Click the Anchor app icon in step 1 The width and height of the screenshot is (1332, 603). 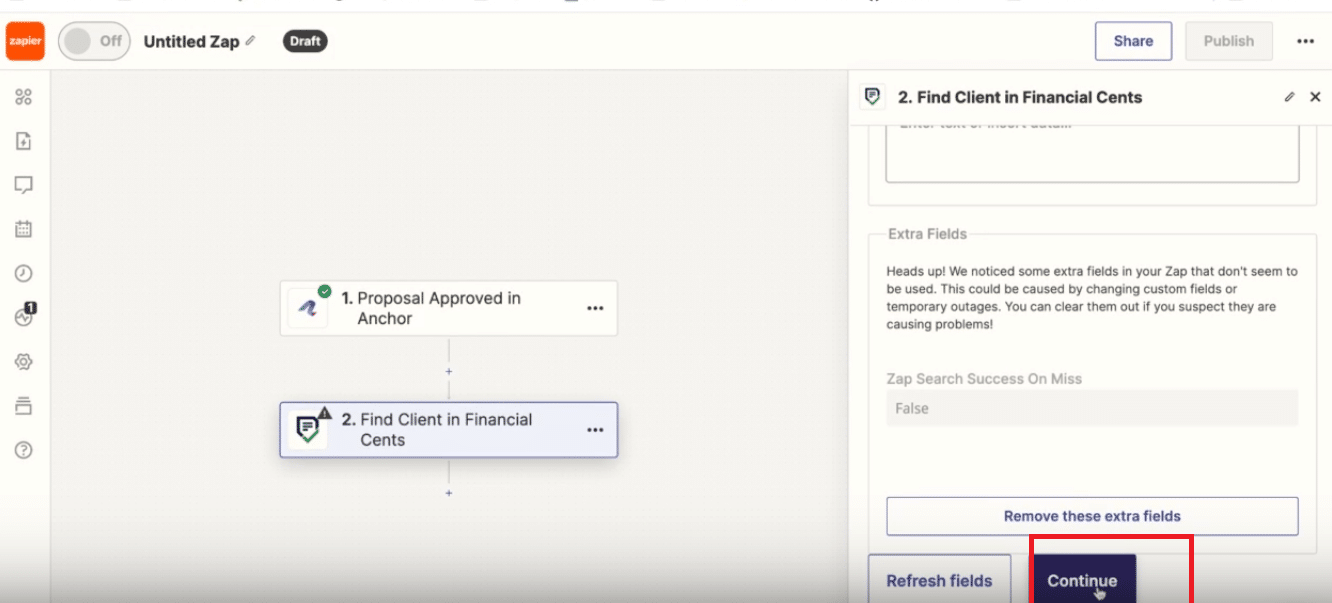click(308, 308)
